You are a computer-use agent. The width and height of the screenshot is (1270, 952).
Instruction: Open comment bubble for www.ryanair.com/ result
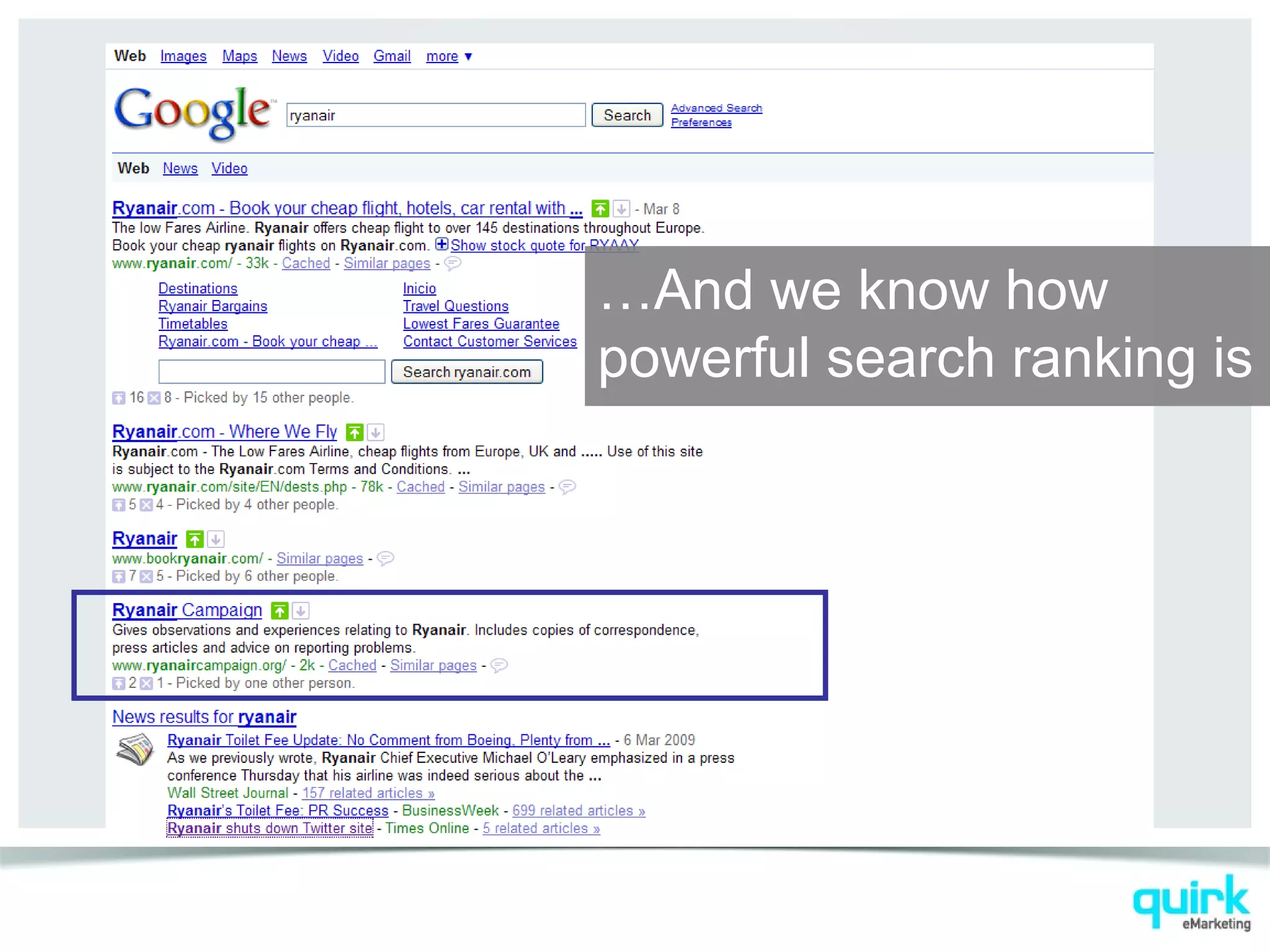click(x=453, y=263)
